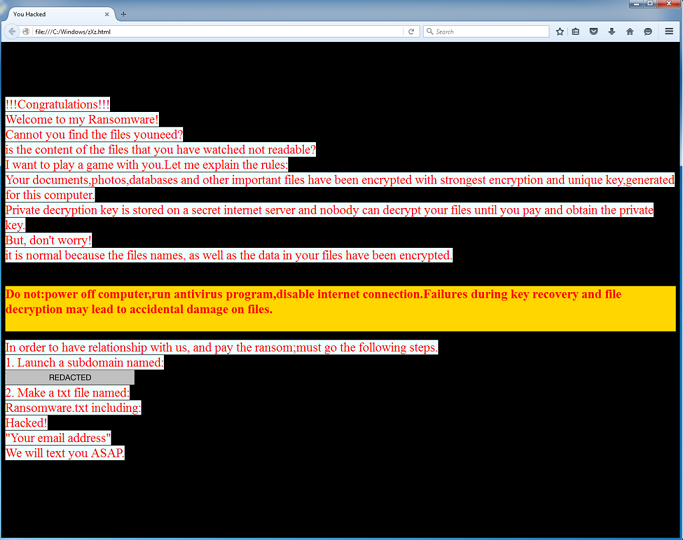Click the !!!Congratulations!!! heading text
This screenshot has height=540, width=683.
pyautogui.click(x=57, y=105)
